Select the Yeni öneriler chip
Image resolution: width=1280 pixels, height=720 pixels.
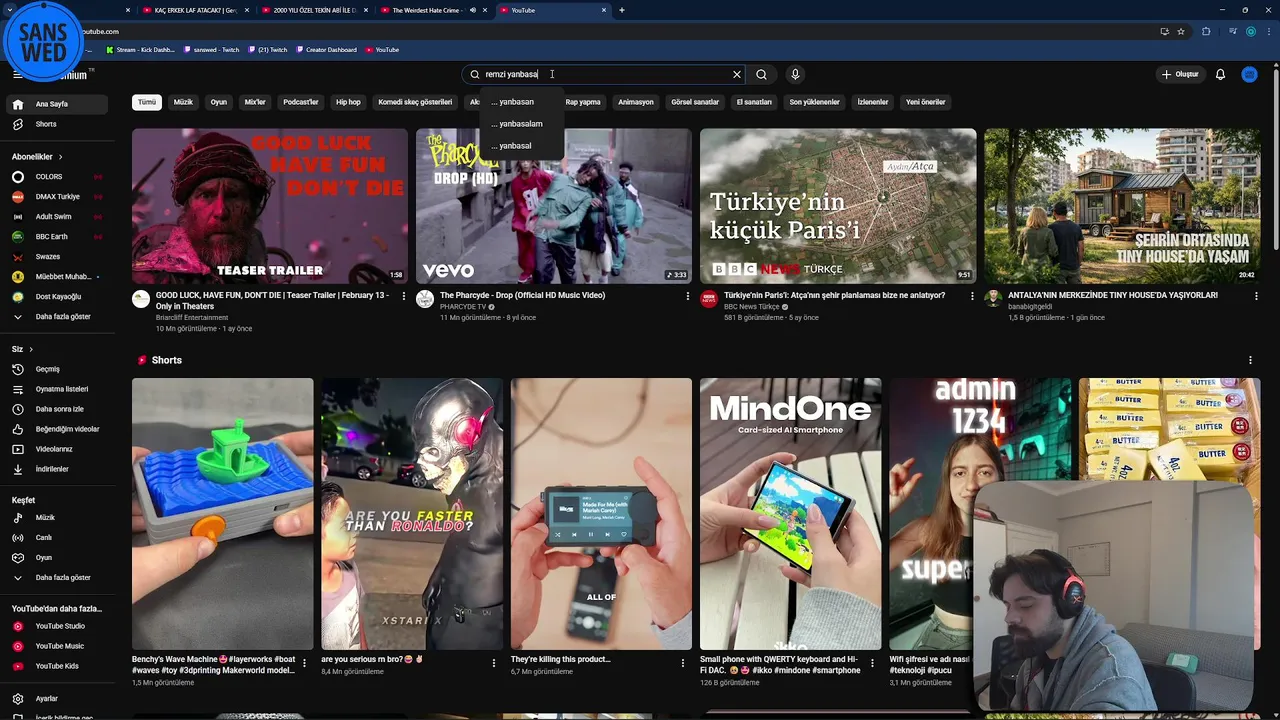pos(925,102)
